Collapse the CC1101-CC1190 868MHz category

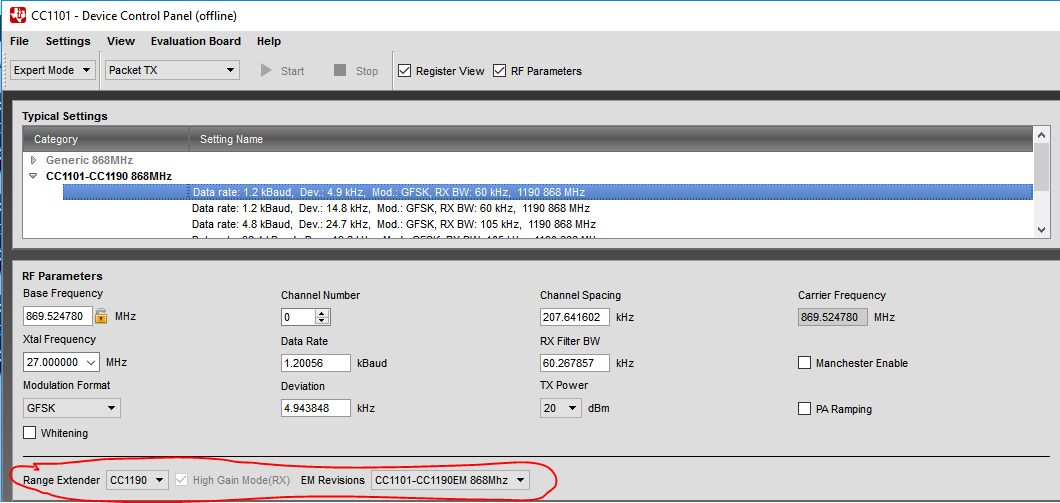click(x=34, y=176)
